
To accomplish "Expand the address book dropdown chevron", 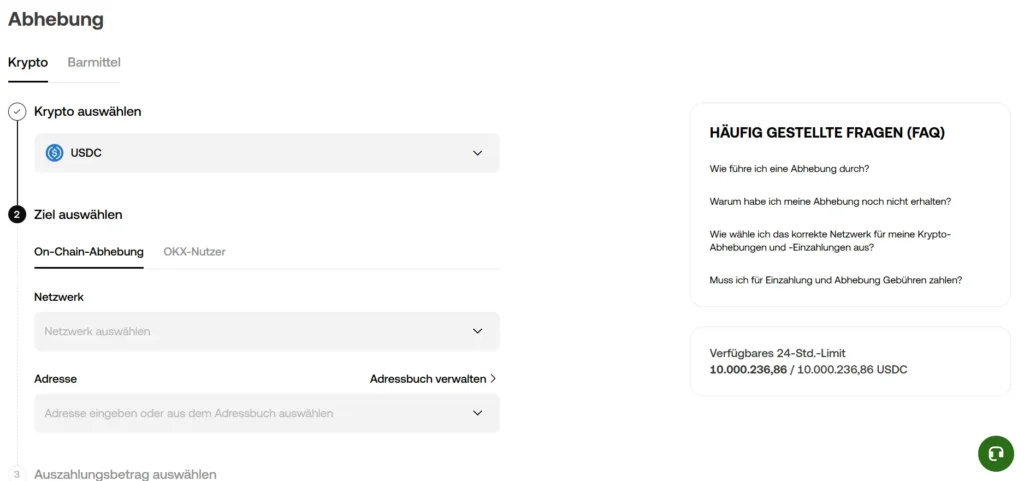I will click(x=477, y=413).
